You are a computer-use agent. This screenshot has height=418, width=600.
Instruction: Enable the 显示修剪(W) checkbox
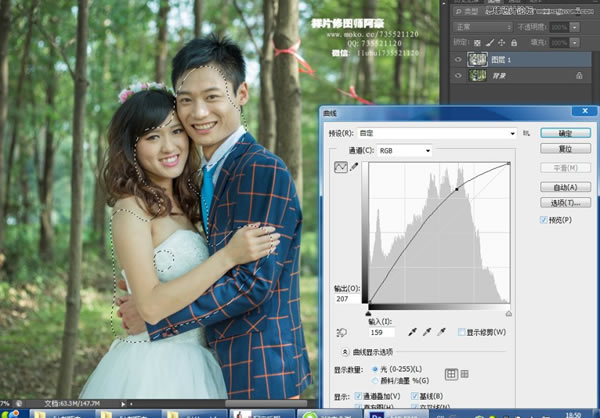tap(461, 332)
